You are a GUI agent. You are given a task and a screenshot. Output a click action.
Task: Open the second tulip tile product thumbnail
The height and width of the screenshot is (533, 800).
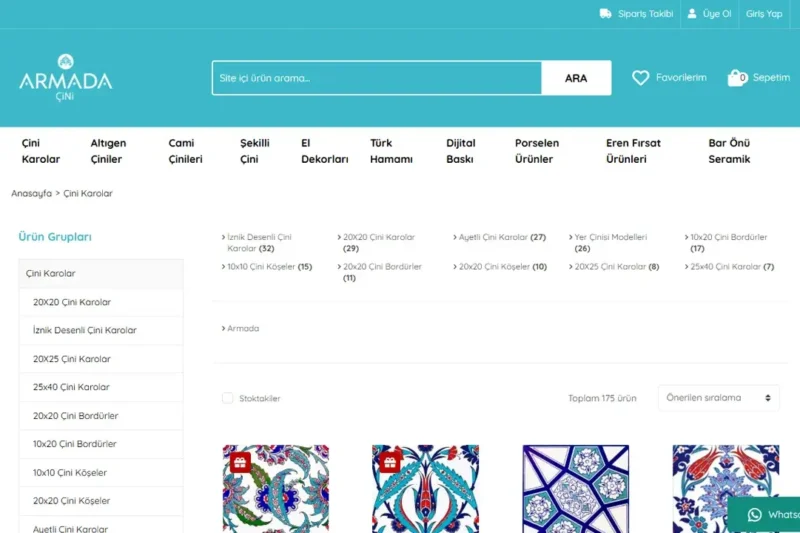coord(426,489)
